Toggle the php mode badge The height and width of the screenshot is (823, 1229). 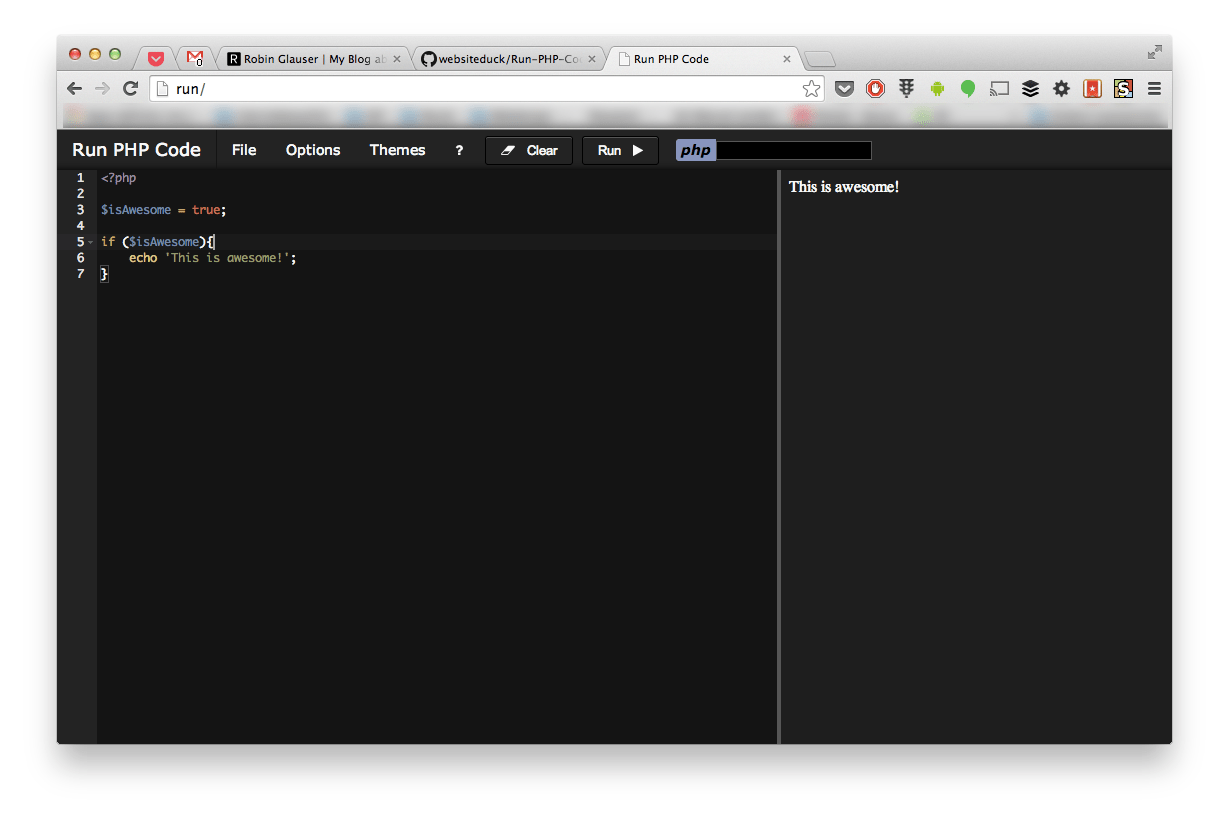[x=694, y=150]
